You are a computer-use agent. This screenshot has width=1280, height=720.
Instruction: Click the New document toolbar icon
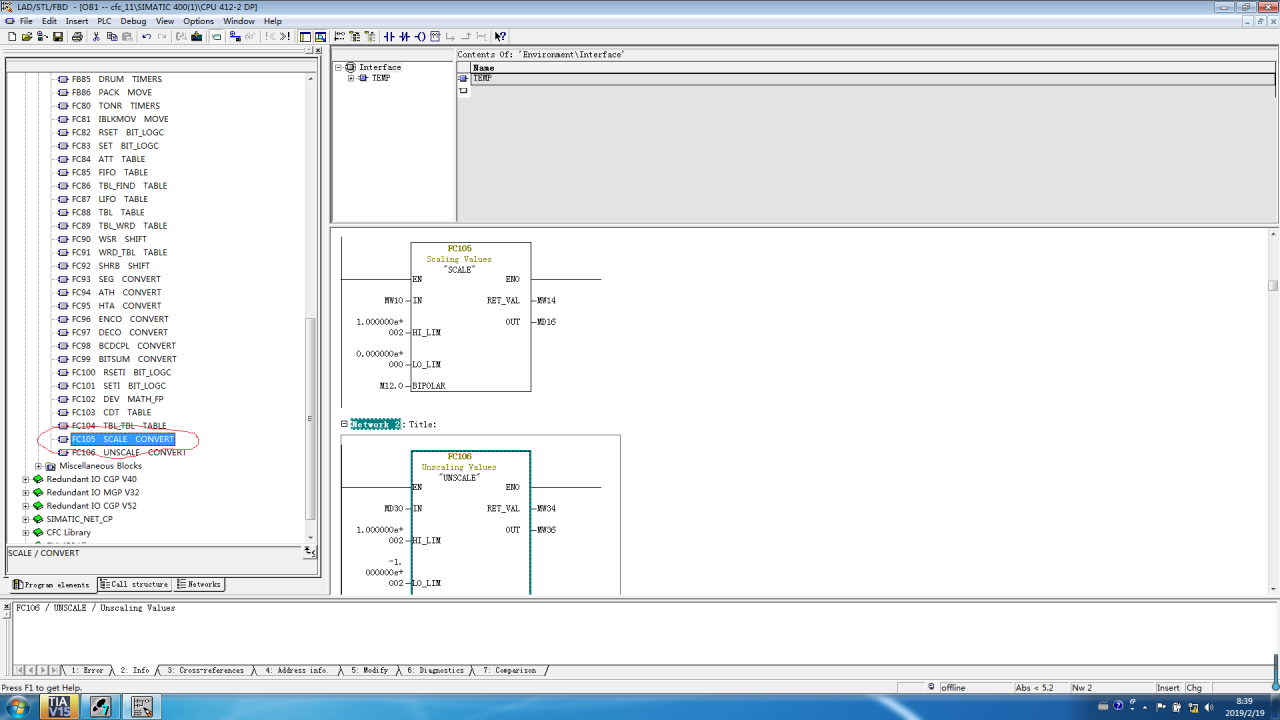tap(12, 36)
